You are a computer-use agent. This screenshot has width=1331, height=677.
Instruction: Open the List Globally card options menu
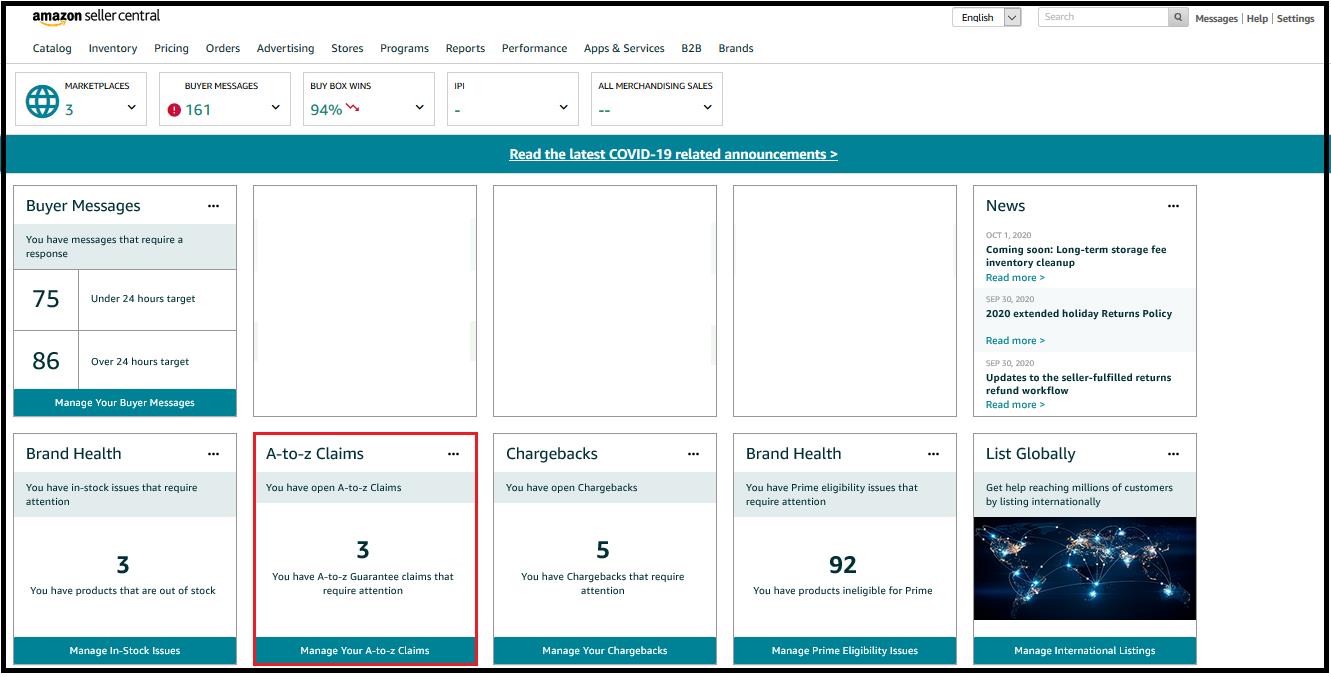coord(1173,454)
